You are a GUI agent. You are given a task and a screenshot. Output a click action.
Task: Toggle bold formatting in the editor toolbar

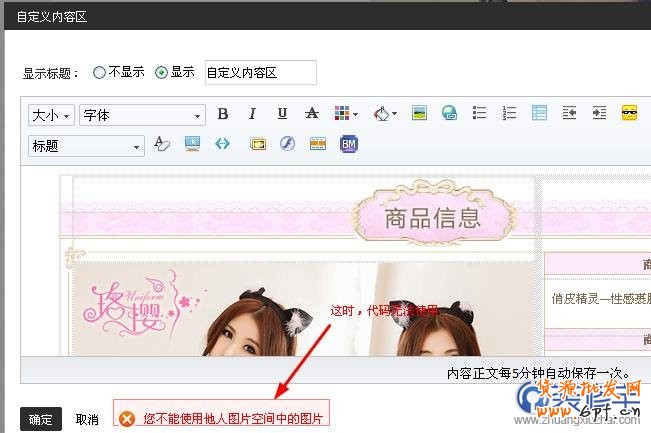(x=223, y=114)
